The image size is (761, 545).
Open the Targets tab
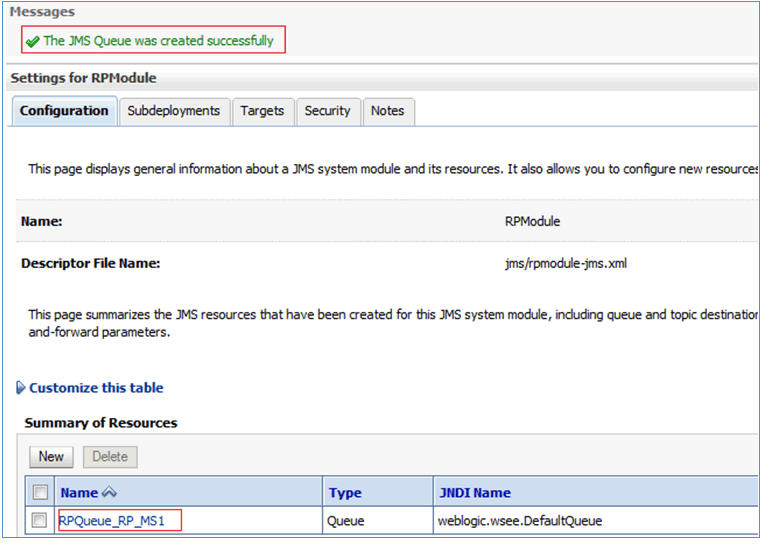263,111
